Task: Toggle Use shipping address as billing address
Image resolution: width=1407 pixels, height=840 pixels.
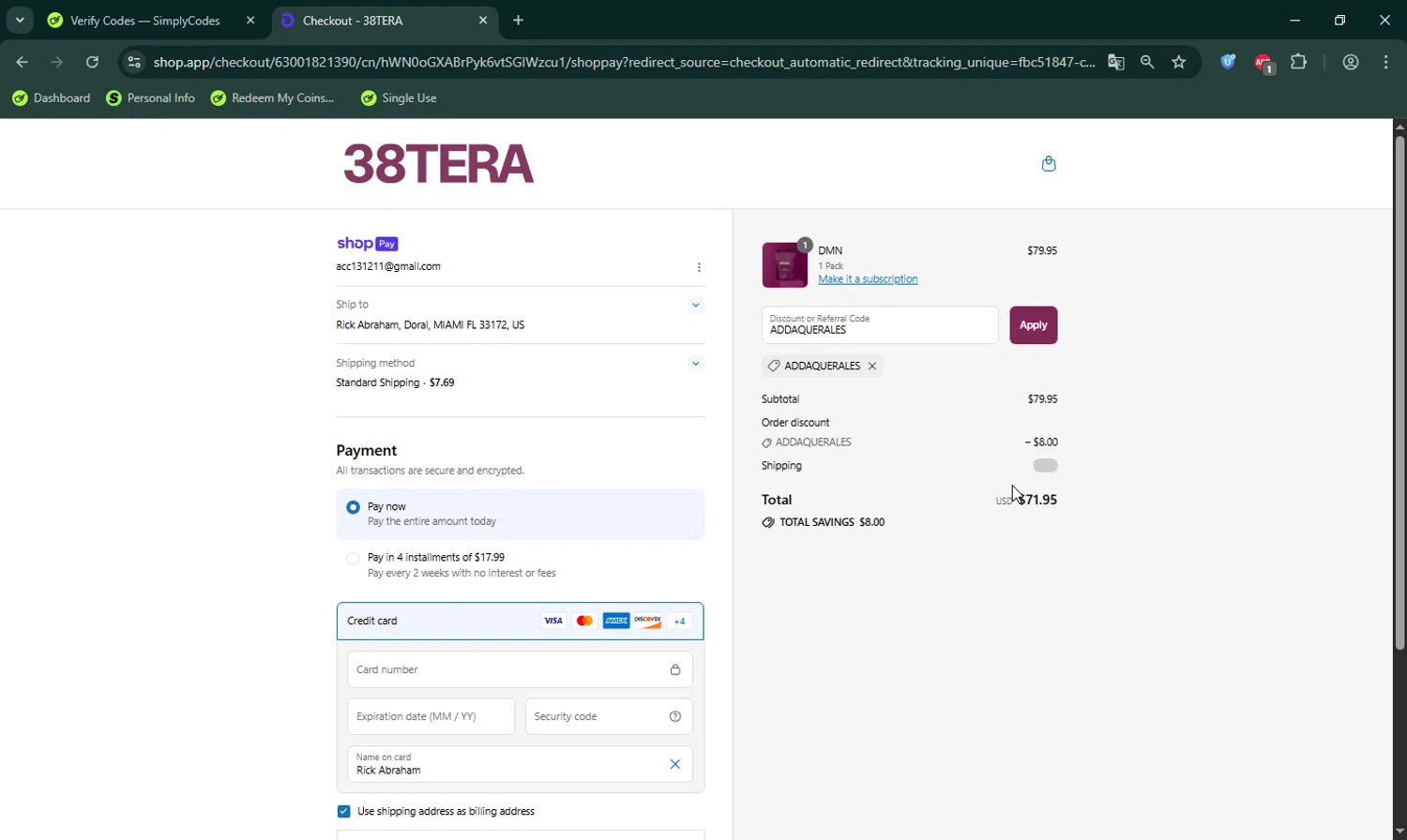Action: tap(343, 812)
